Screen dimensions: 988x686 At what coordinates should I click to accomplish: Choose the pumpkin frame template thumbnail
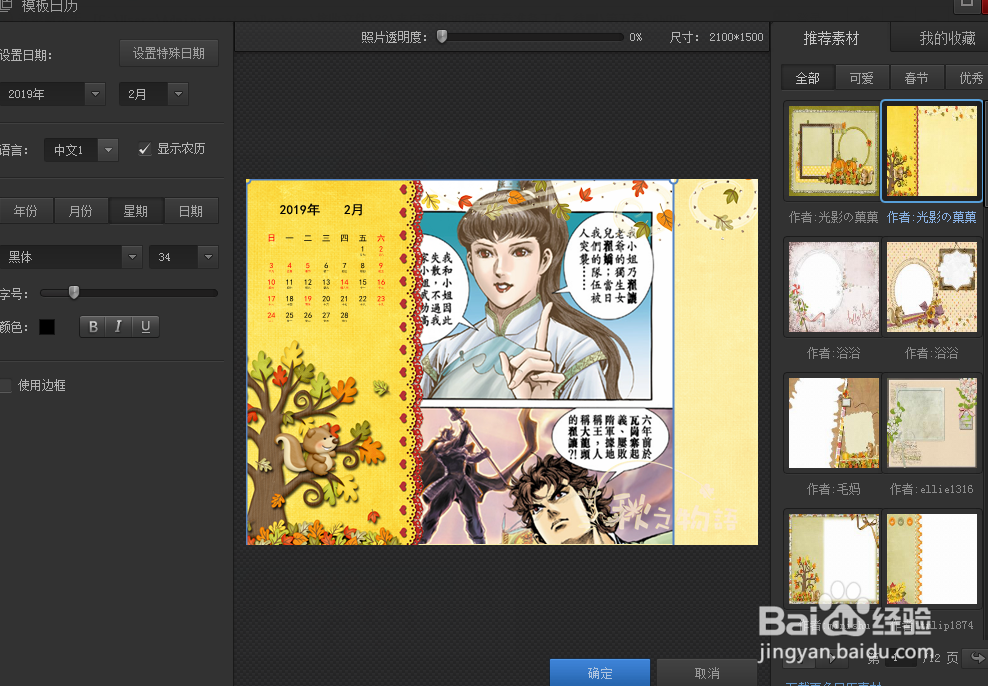pyautogui.click(x=834, y=151)
